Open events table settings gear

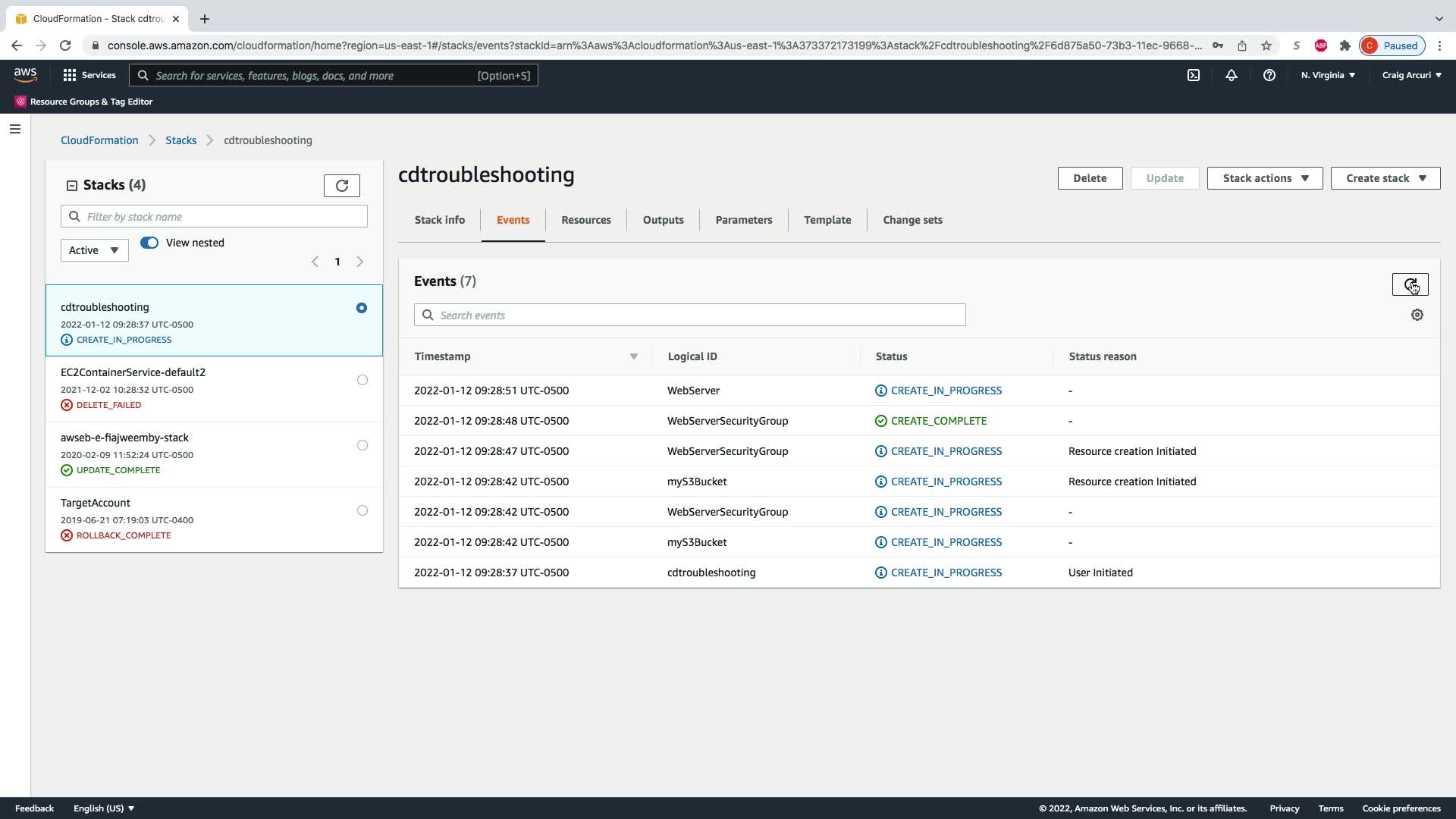click(1417, 315)
